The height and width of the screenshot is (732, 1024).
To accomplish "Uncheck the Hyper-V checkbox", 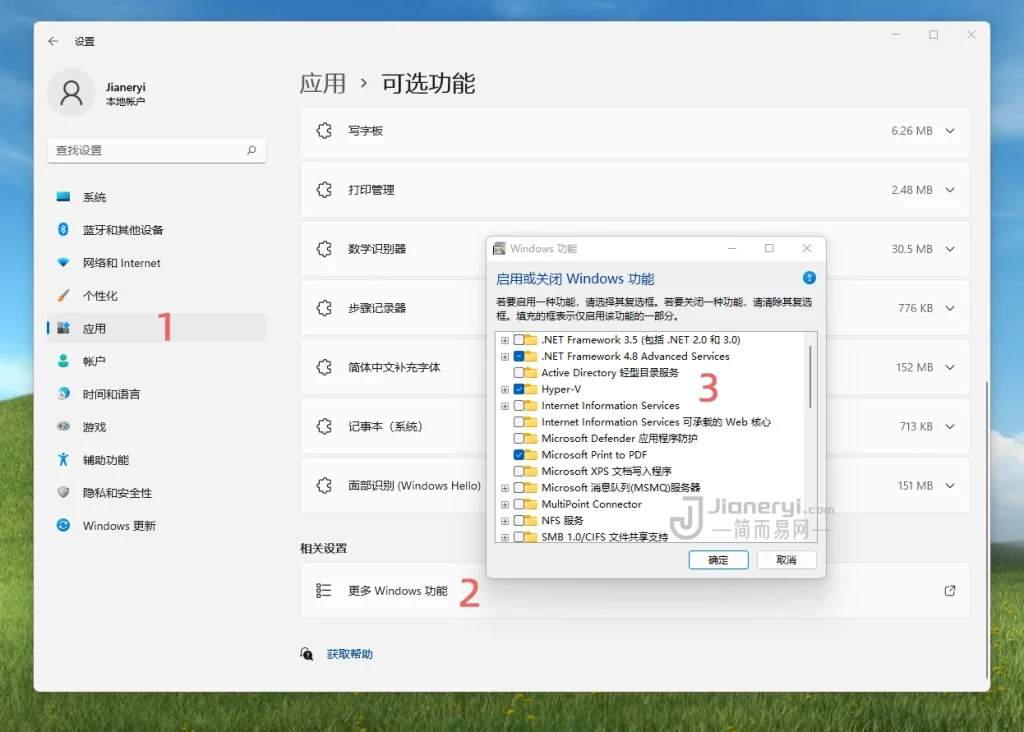I will (x=519, y=389).
